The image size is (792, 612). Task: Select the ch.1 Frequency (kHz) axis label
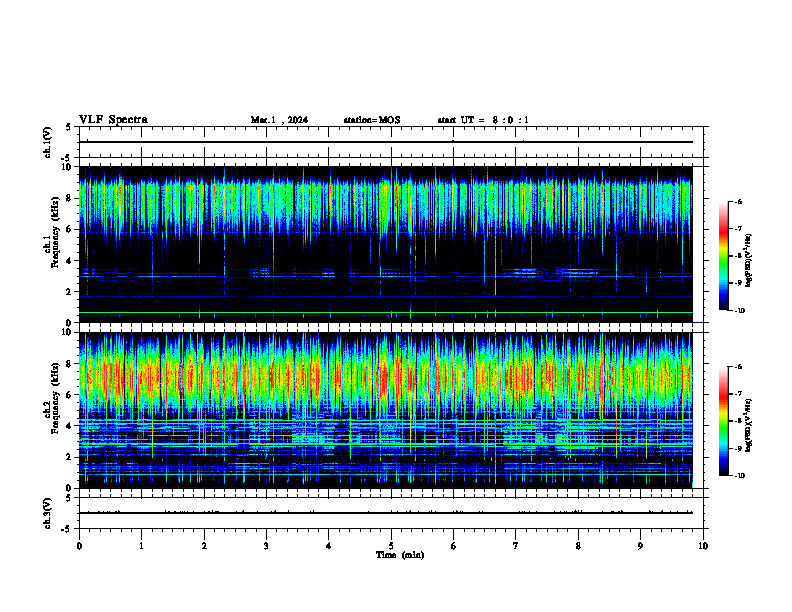[53, 232]
